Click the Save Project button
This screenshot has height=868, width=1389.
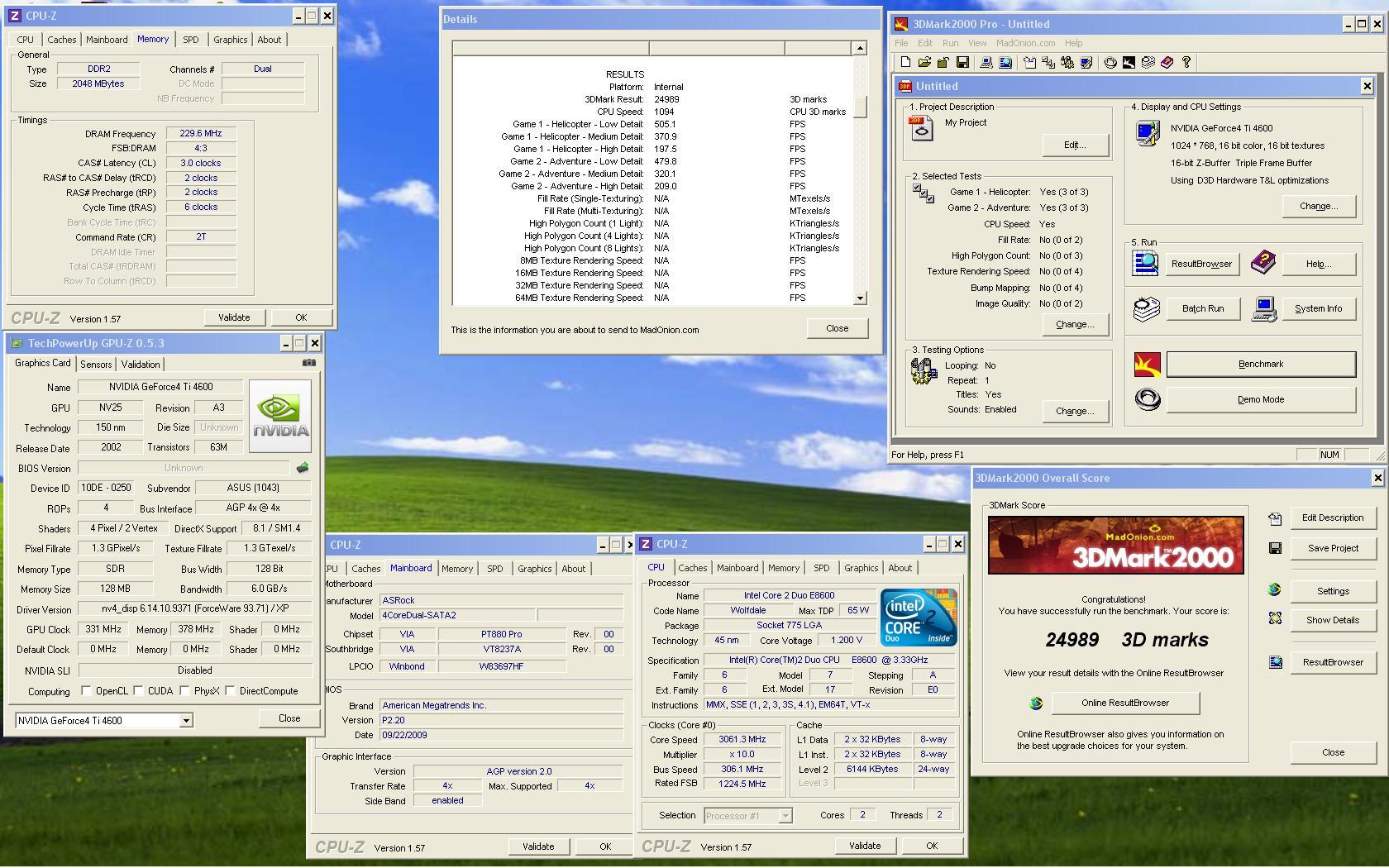click(1333, 548)
